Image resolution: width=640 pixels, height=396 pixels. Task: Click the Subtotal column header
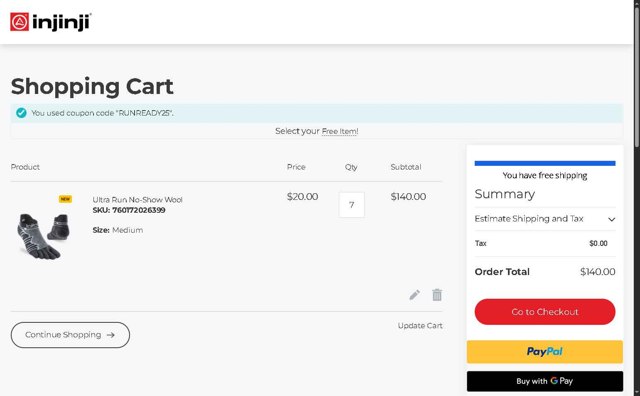pyautogui.click(x=406, y=167)
